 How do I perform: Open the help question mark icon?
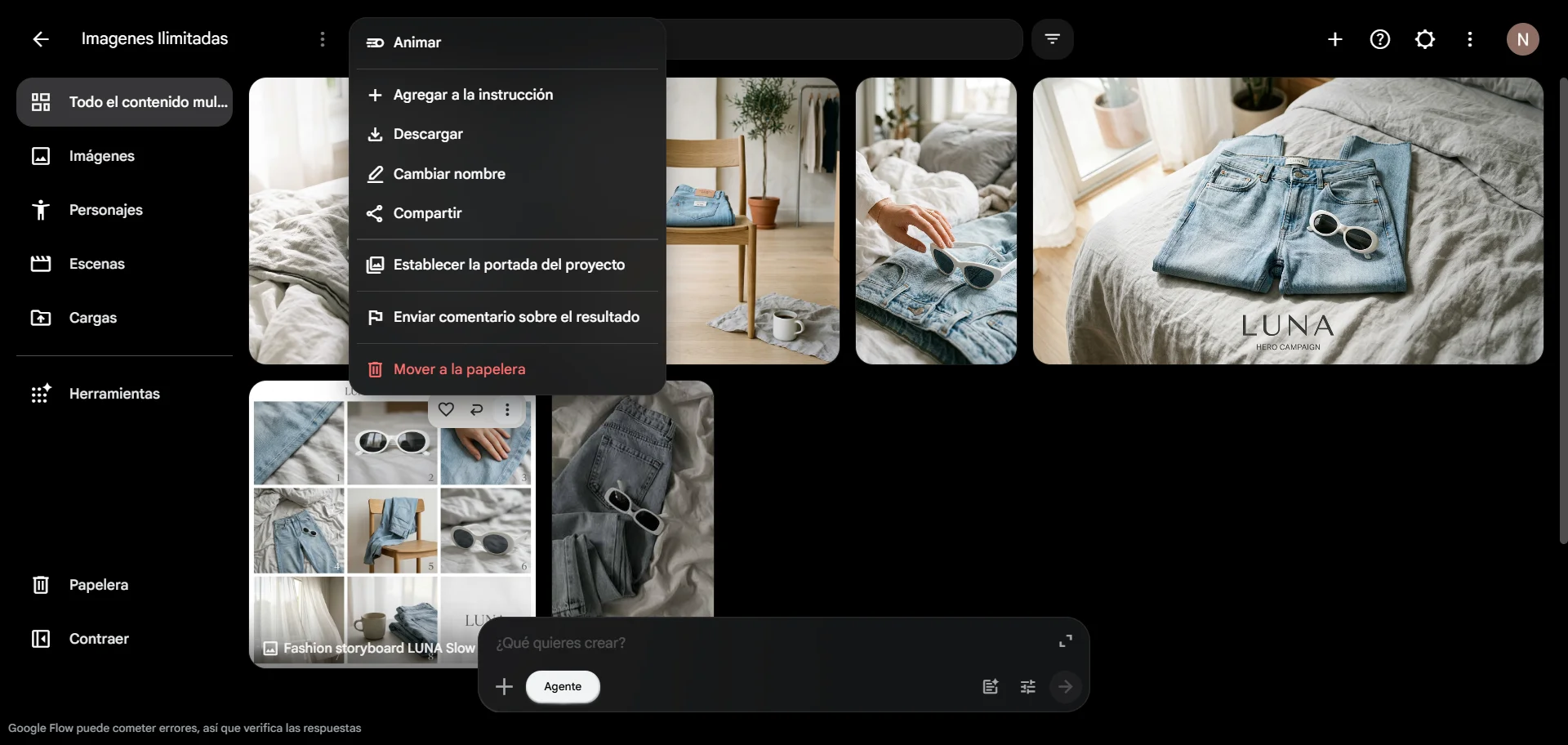1380,39
